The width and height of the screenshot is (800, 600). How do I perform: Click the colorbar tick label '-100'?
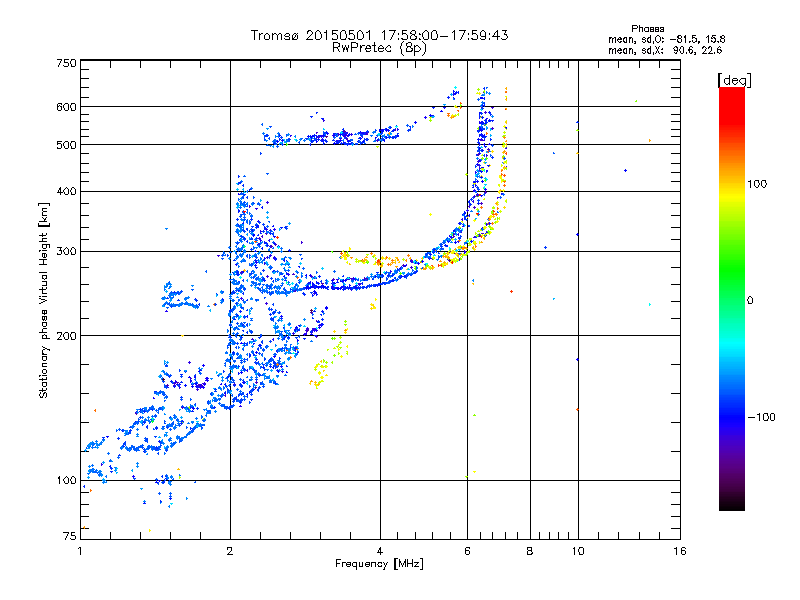click(761, 417)
